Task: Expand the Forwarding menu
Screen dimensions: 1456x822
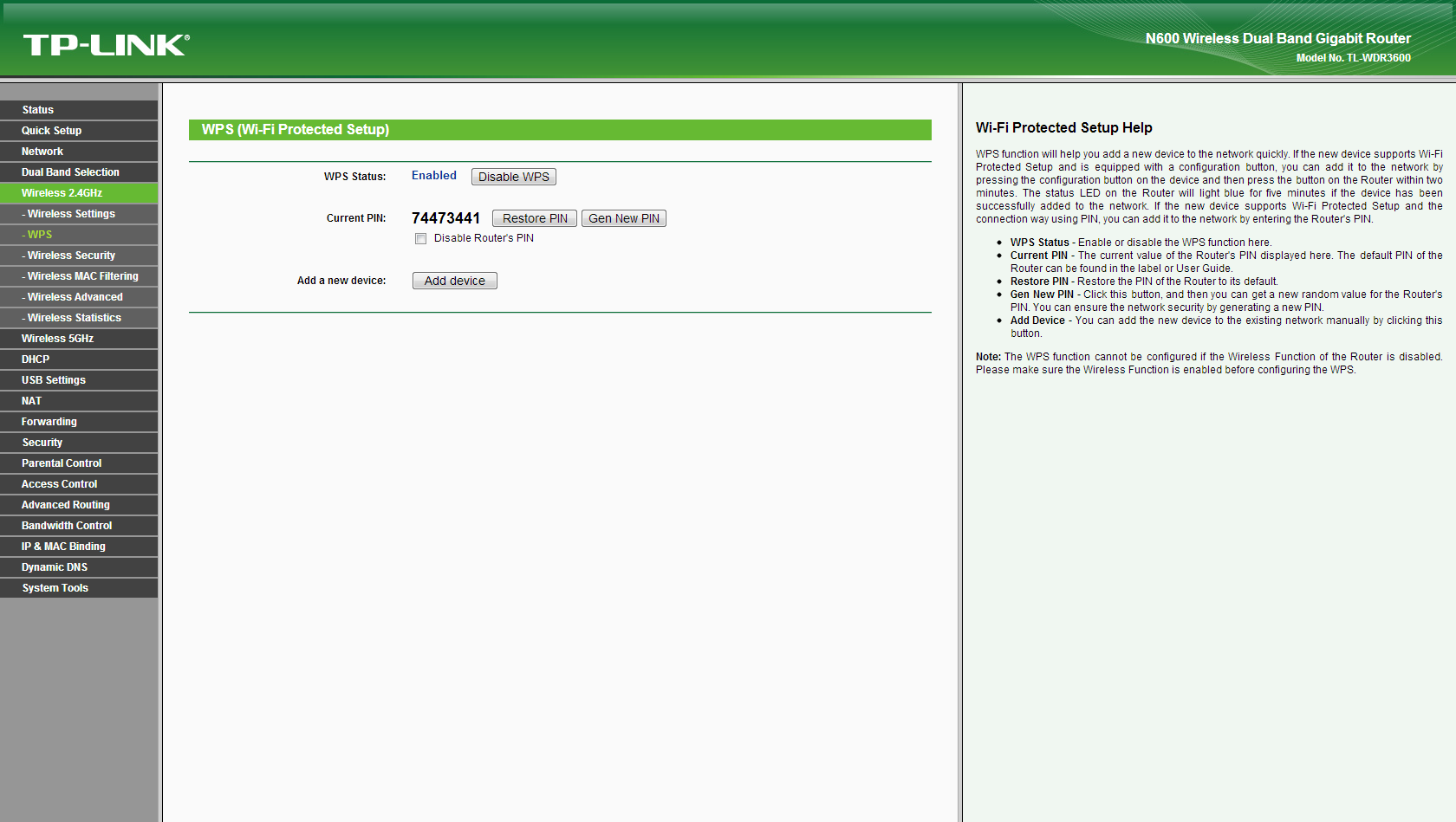Action: pyautogui.click(x=79, y=422)
